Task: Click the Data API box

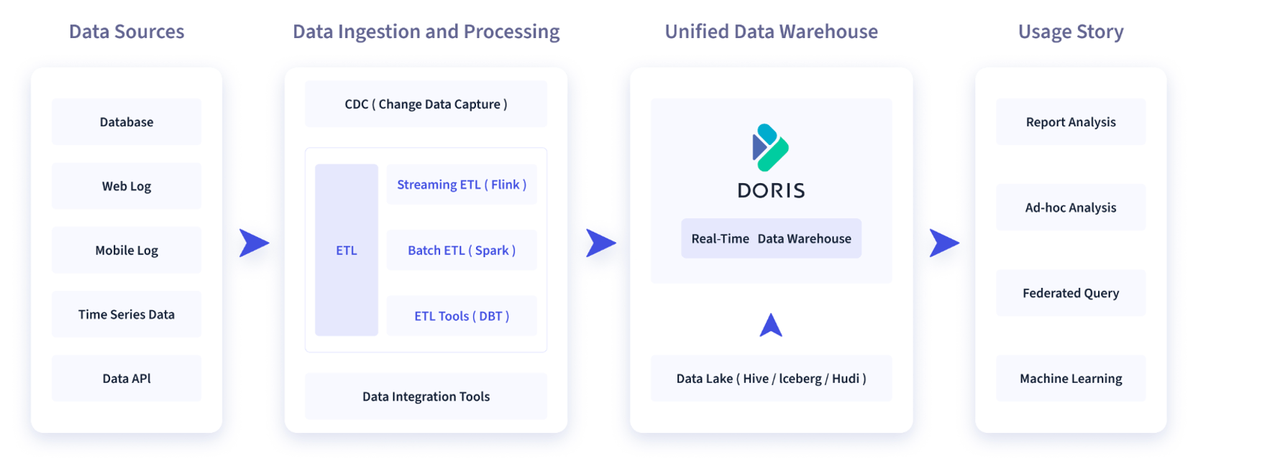Action: [x=126, y=378]
